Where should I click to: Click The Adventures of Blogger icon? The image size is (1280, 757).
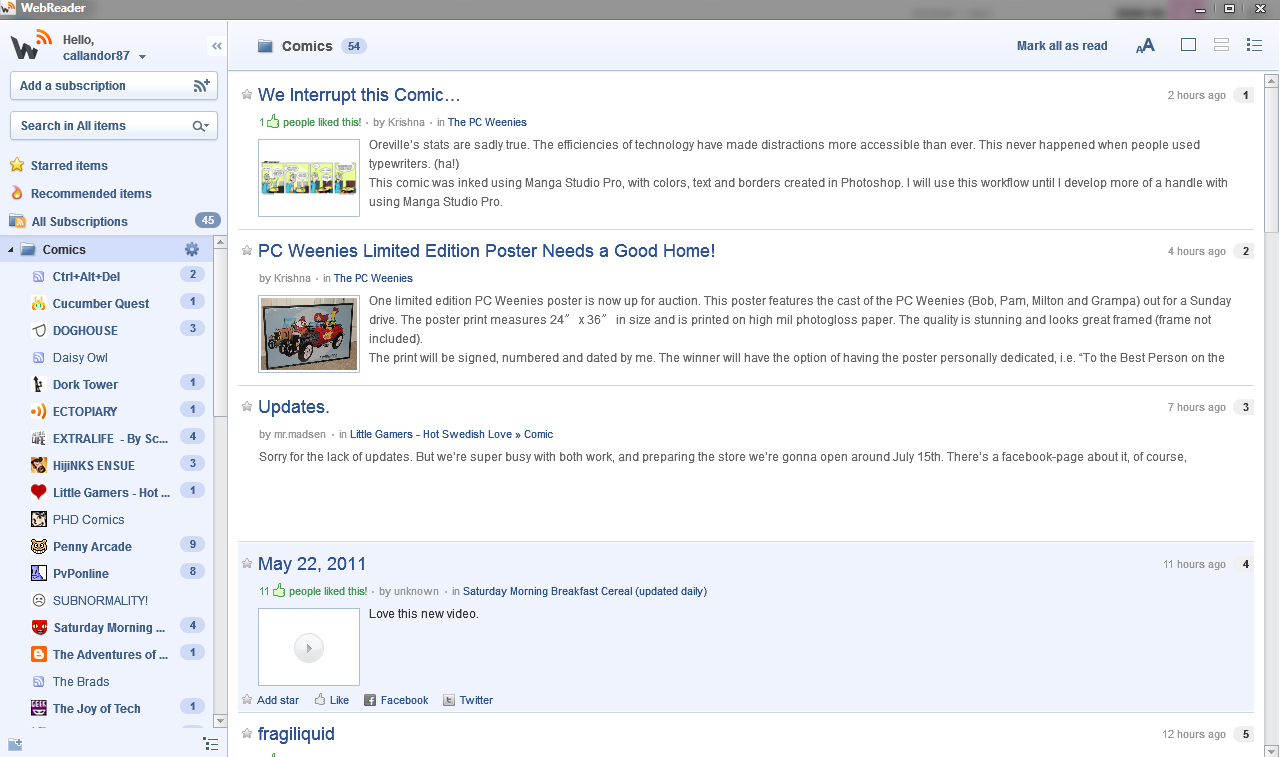point(39,654)
